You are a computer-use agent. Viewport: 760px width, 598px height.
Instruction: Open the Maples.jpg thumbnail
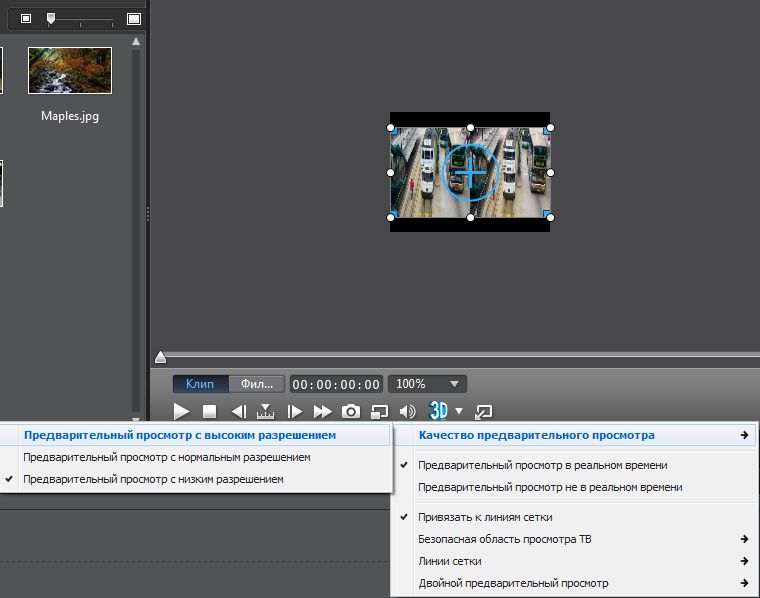click(70, 70)
